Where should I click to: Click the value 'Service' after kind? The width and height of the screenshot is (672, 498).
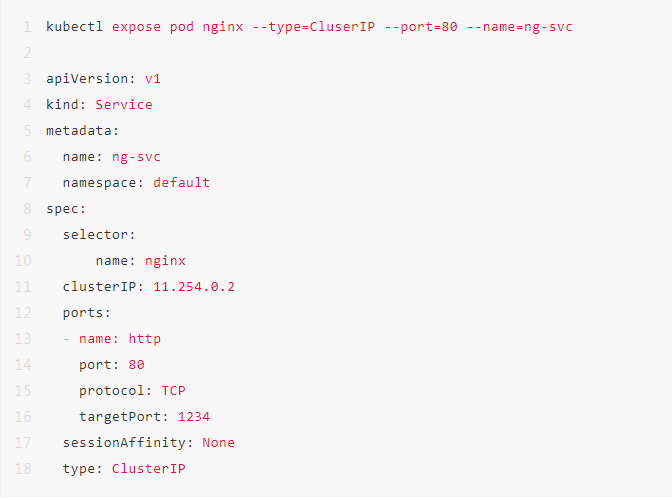click(x=124, y=104)
